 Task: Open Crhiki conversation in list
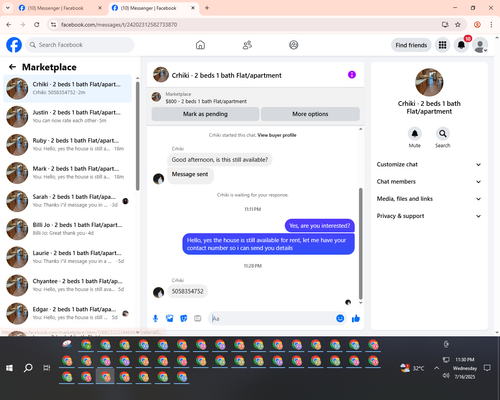tap(68, 89)
